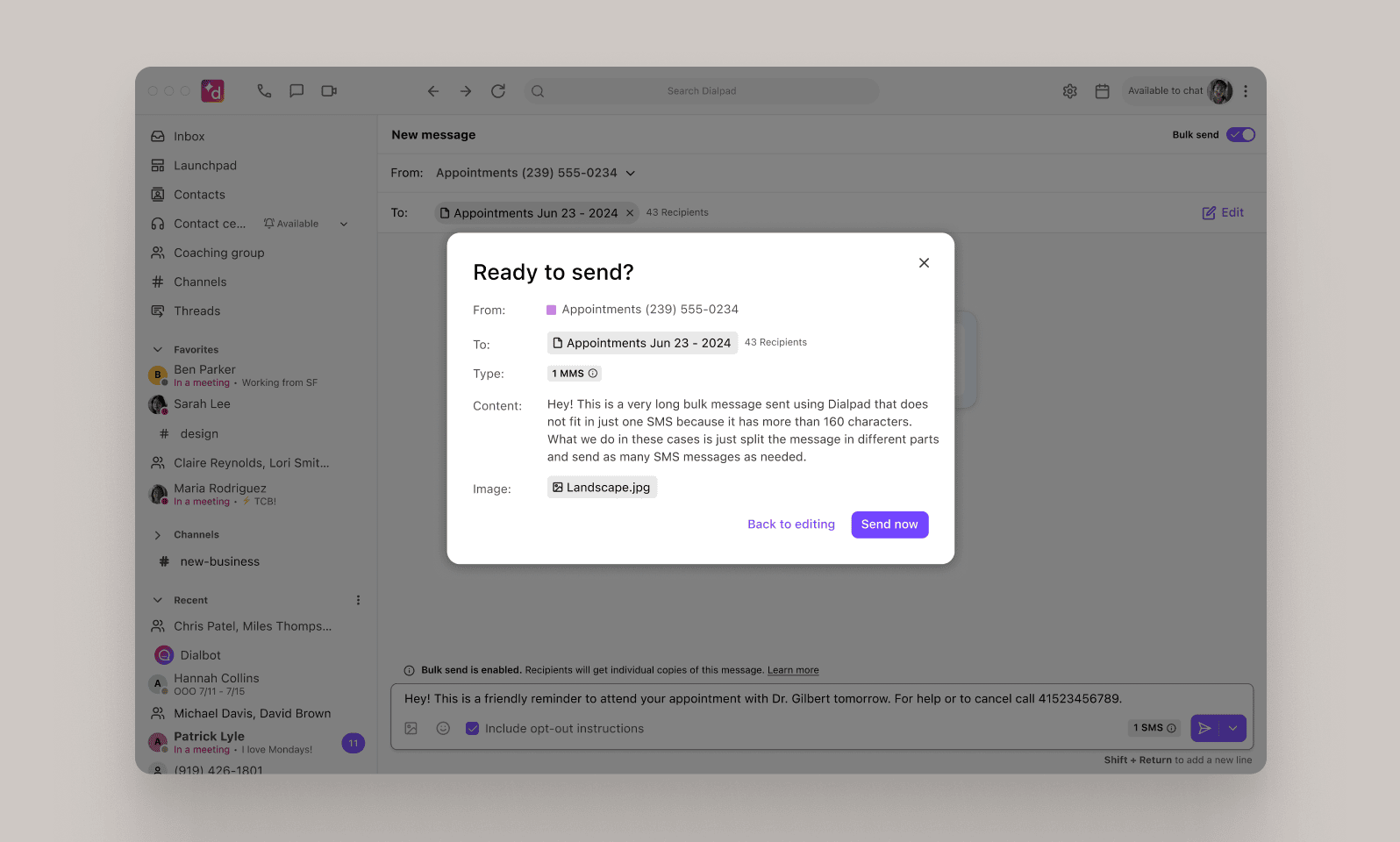Remove the Appointments Jun 23 - 2024 recipient chip

(x=630, y=213)
